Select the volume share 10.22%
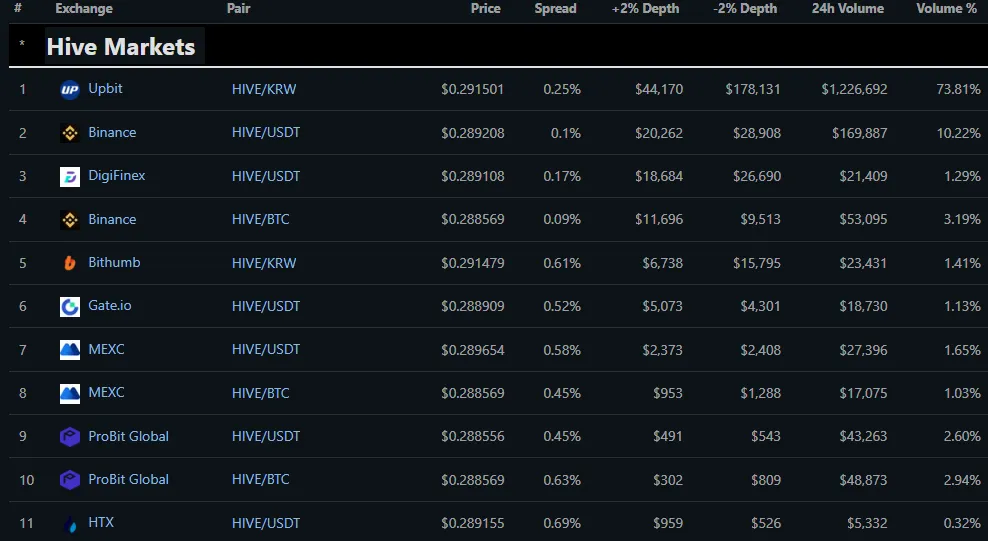 (958, 133)
